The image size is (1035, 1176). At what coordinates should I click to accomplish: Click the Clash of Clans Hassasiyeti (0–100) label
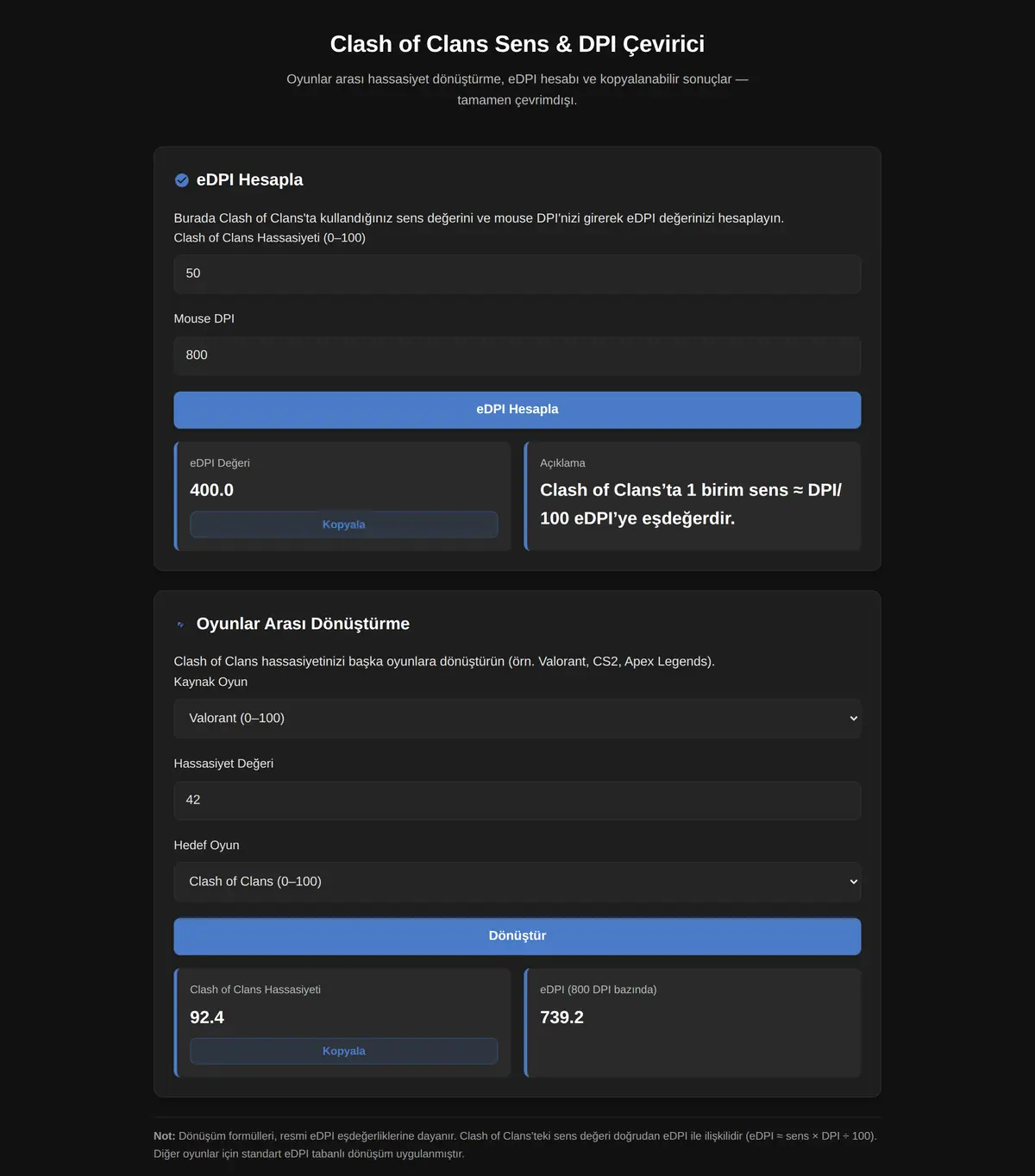(x=270, y=238)
